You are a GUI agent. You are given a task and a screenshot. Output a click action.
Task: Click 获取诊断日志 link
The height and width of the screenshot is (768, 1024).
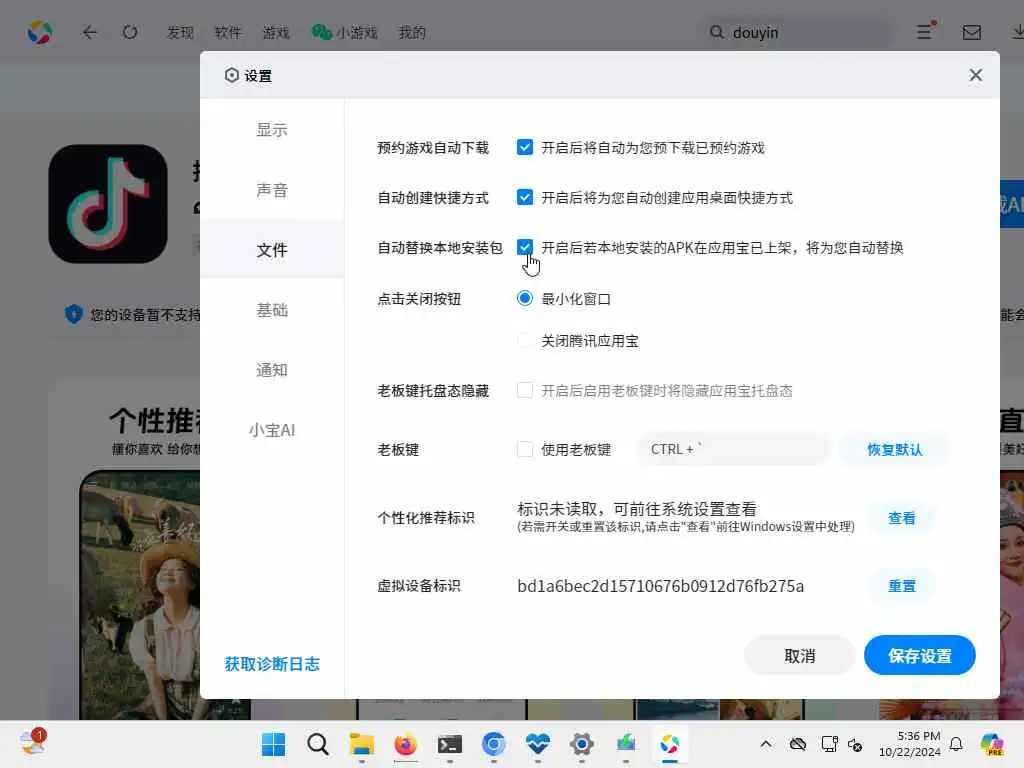tap(272, 664)
